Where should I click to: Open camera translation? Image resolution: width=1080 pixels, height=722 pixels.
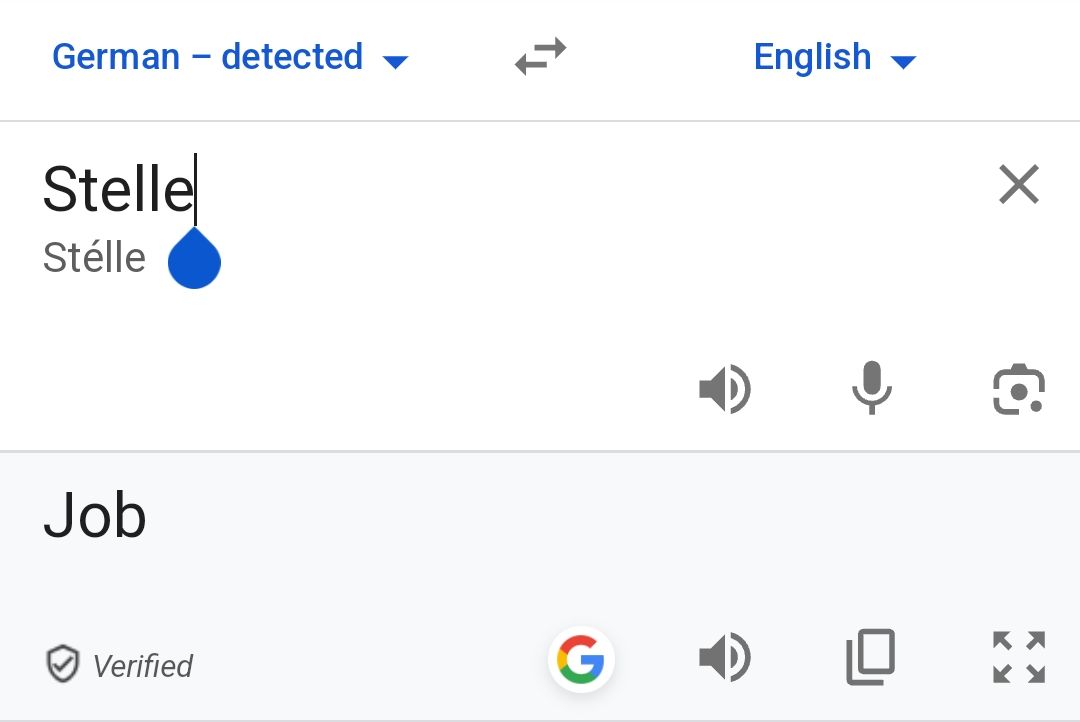pos(1019,389)
